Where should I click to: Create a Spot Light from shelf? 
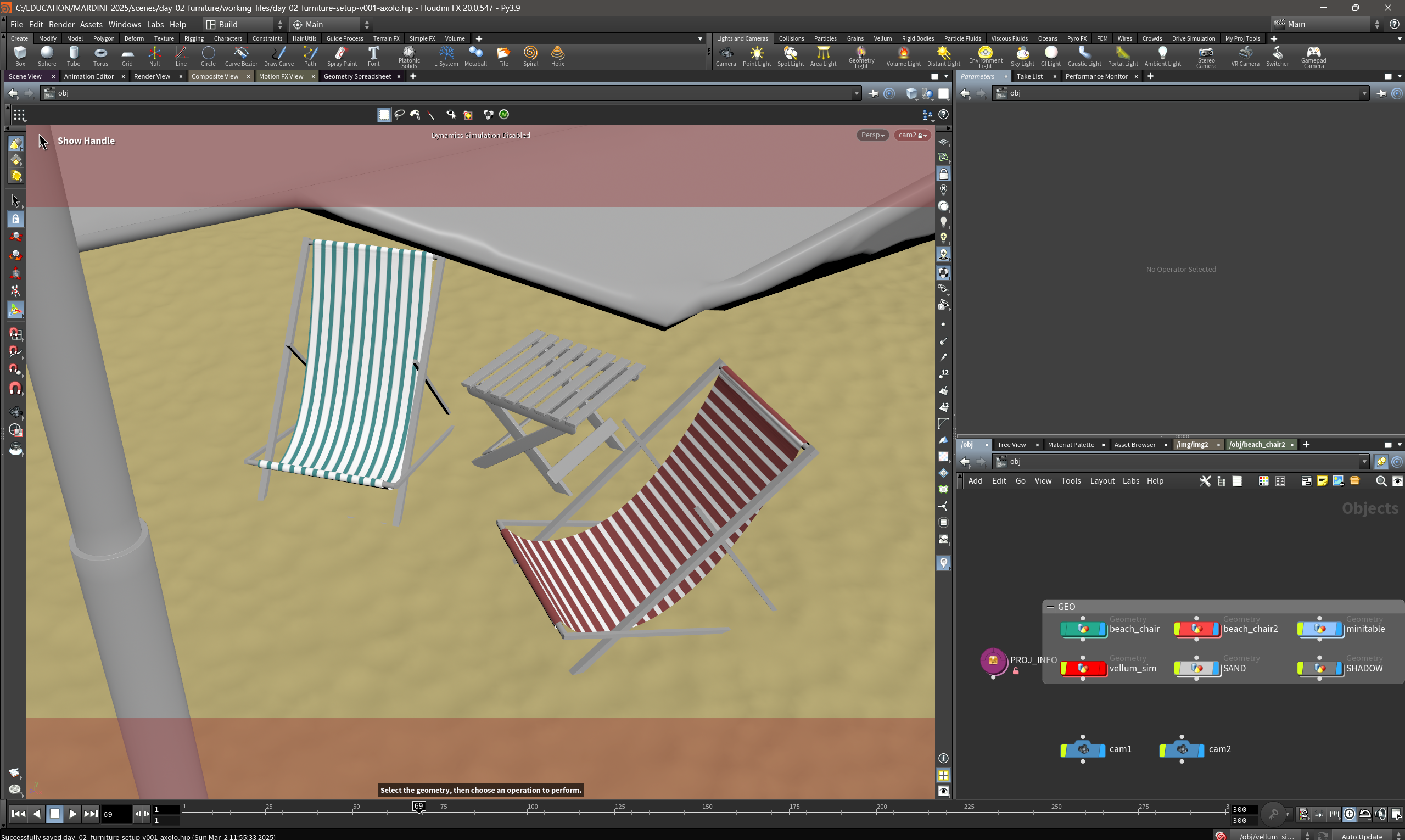(x=790, y=56)
